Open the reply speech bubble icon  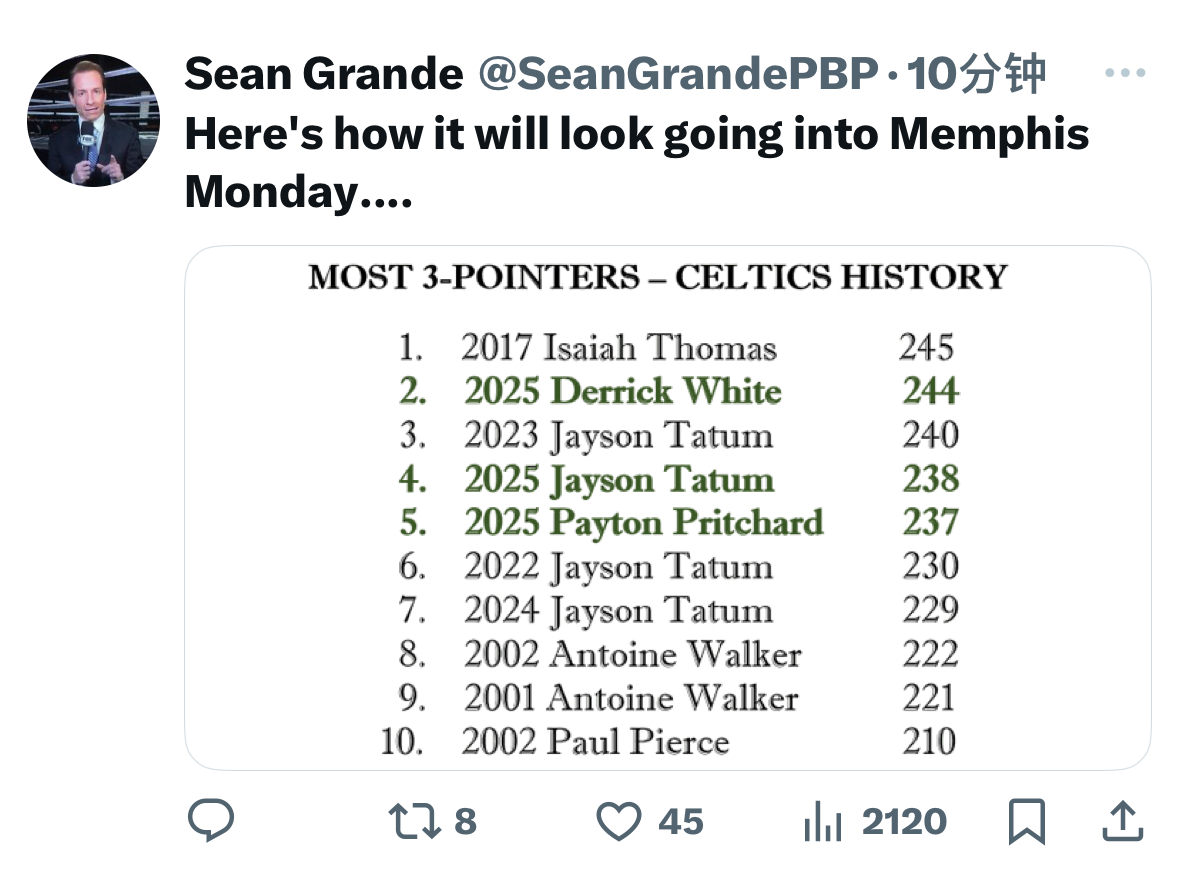click(x=211, y=819)
